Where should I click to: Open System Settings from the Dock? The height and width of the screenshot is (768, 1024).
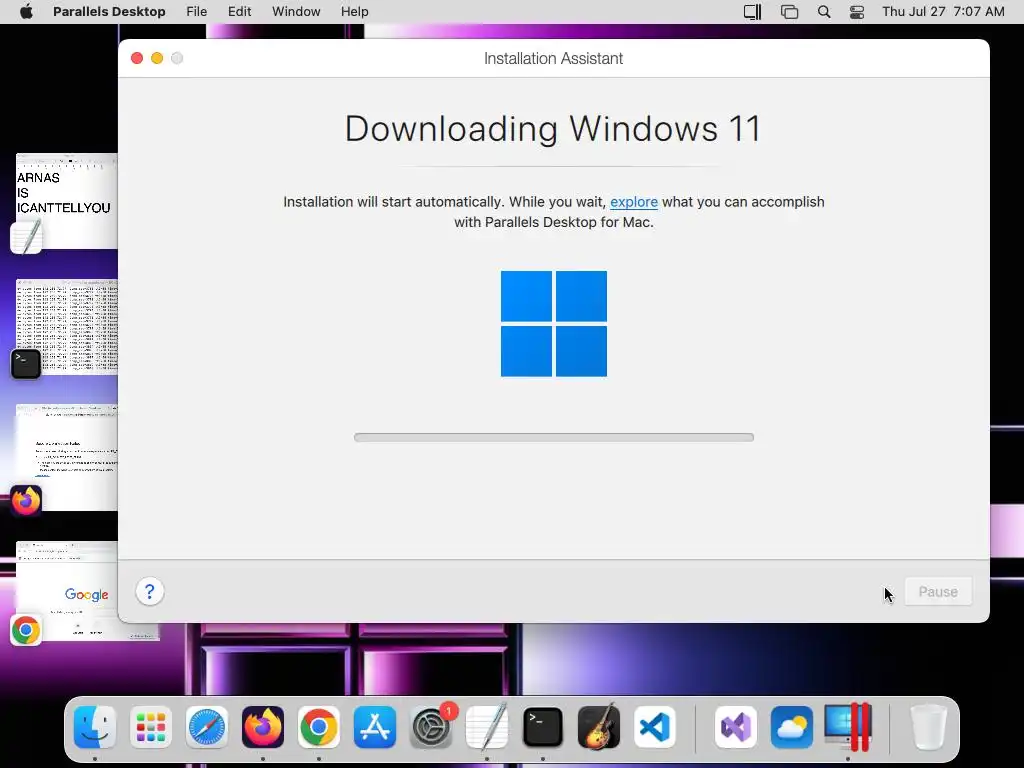431,727
